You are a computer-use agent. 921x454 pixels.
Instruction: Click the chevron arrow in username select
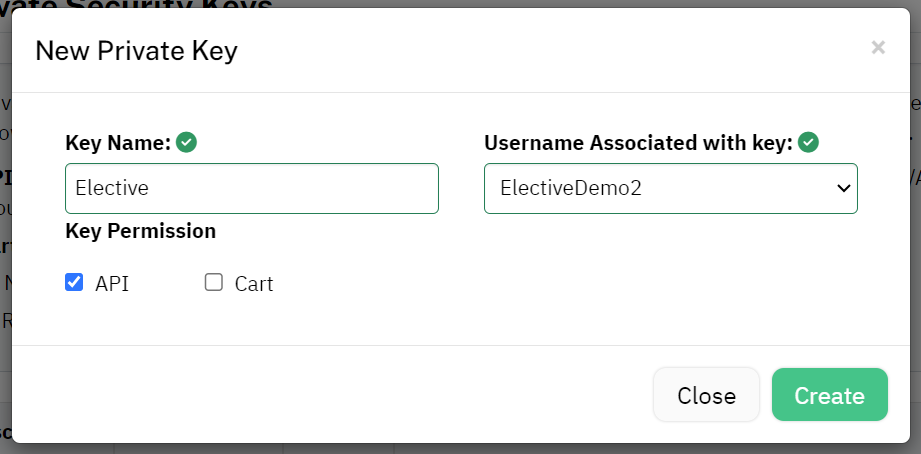[843, 189]
